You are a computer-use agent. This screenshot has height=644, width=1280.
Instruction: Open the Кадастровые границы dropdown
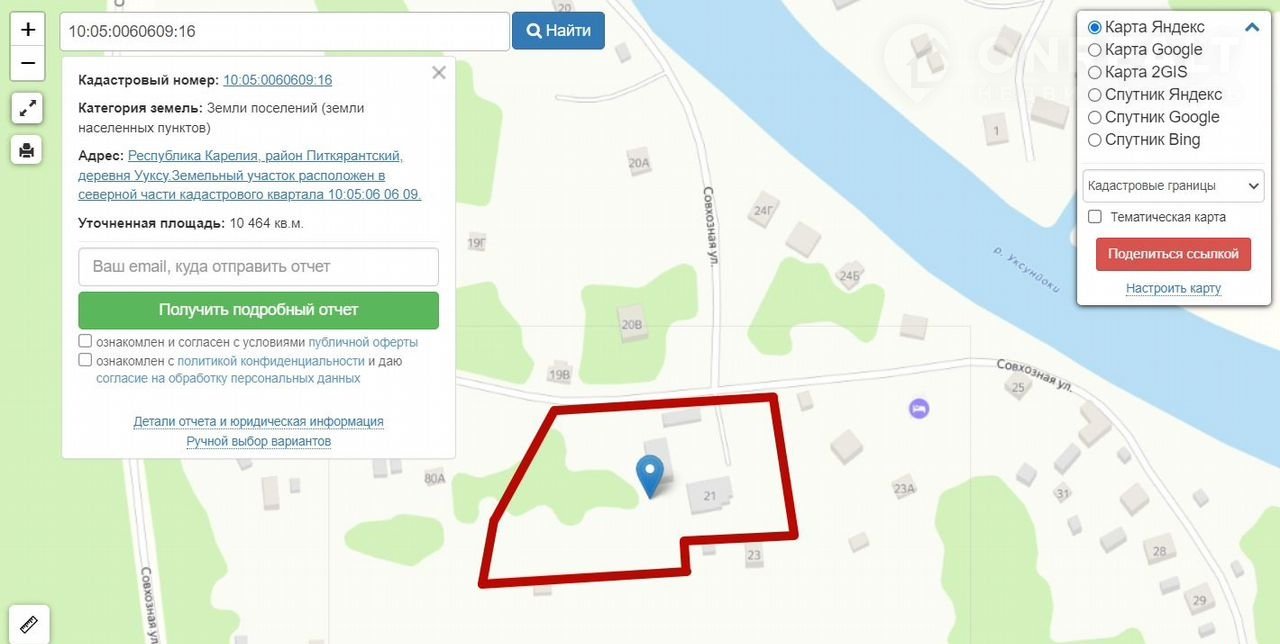coord(1174,186)
